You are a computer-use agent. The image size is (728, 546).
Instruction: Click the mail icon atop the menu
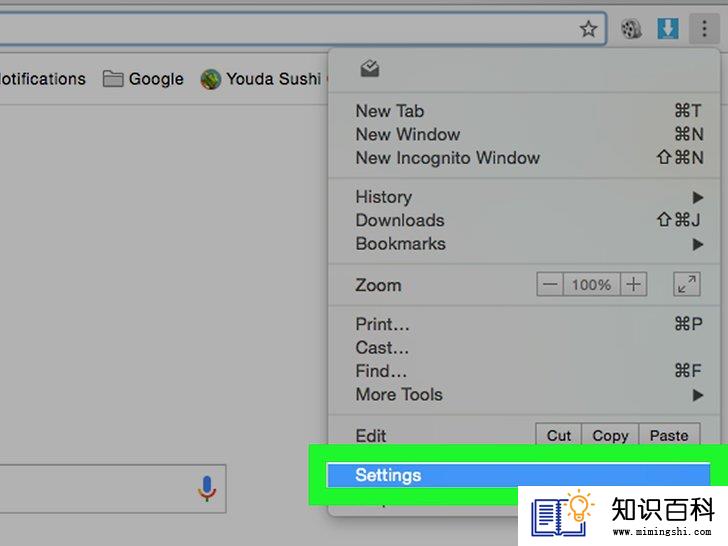point(370,69)
